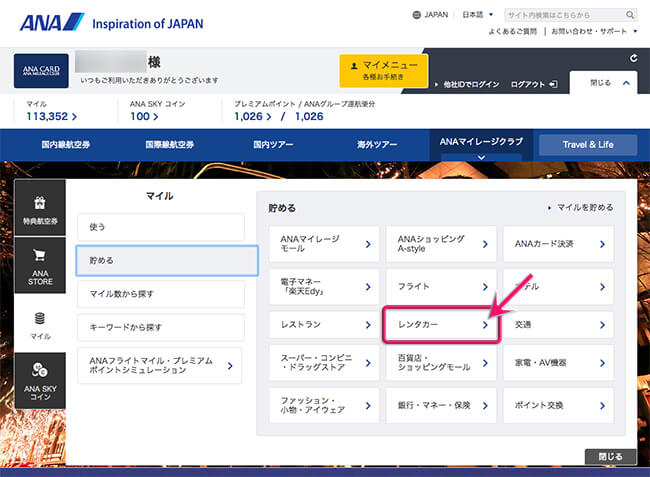The image size is (650, 477).
Task: Click the refresh icon in account bar
Action: (x=633, y=58)
